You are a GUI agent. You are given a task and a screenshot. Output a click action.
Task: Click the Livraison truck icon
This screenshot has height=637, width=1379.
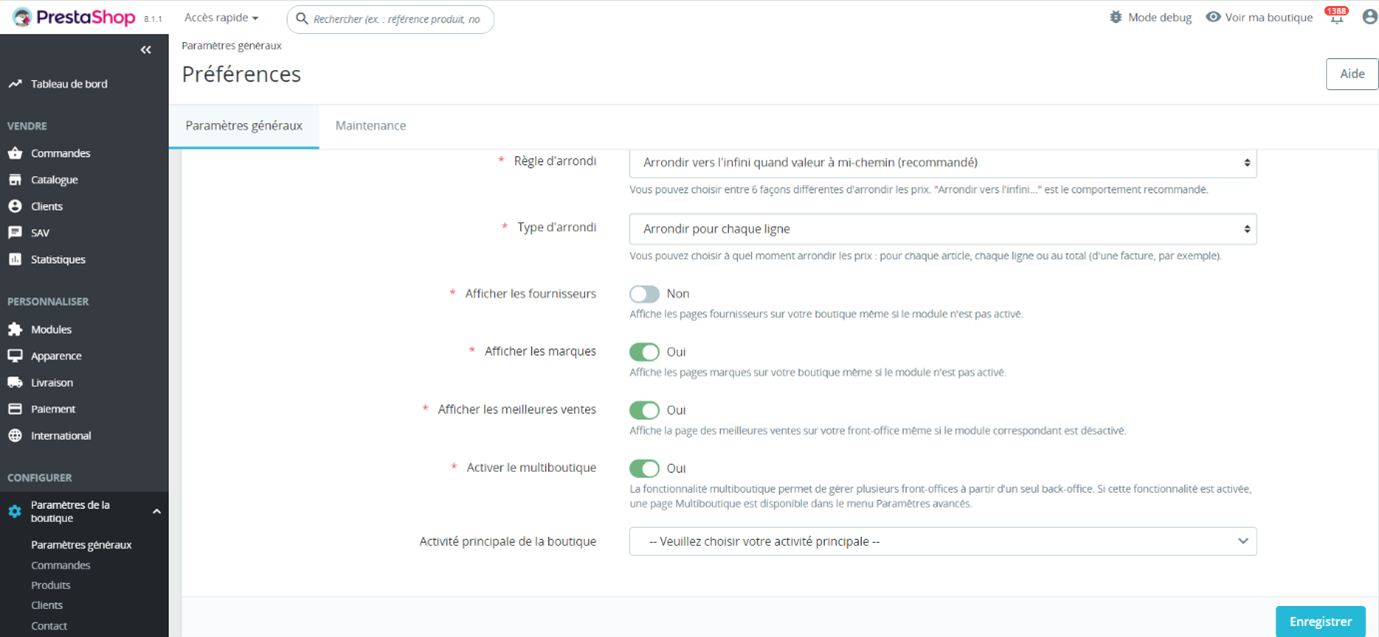(x=15, y=382)
